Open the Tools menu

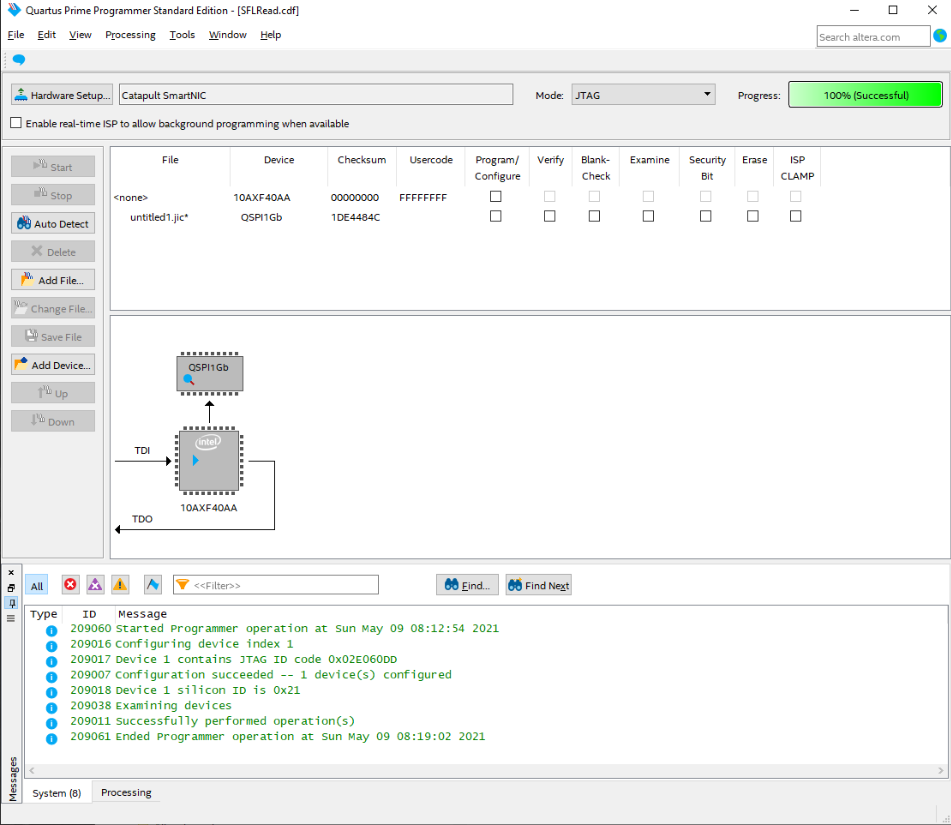182,35
